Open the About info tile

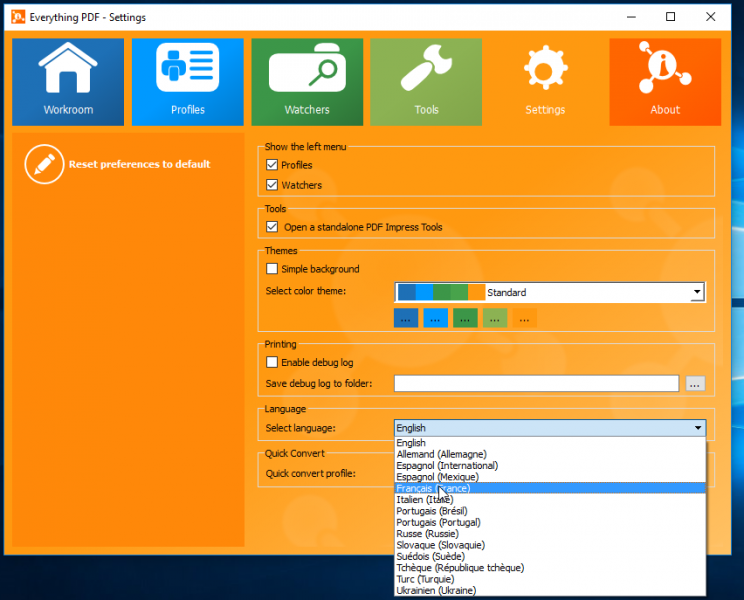pyautogui.click(x=665, y=82)
